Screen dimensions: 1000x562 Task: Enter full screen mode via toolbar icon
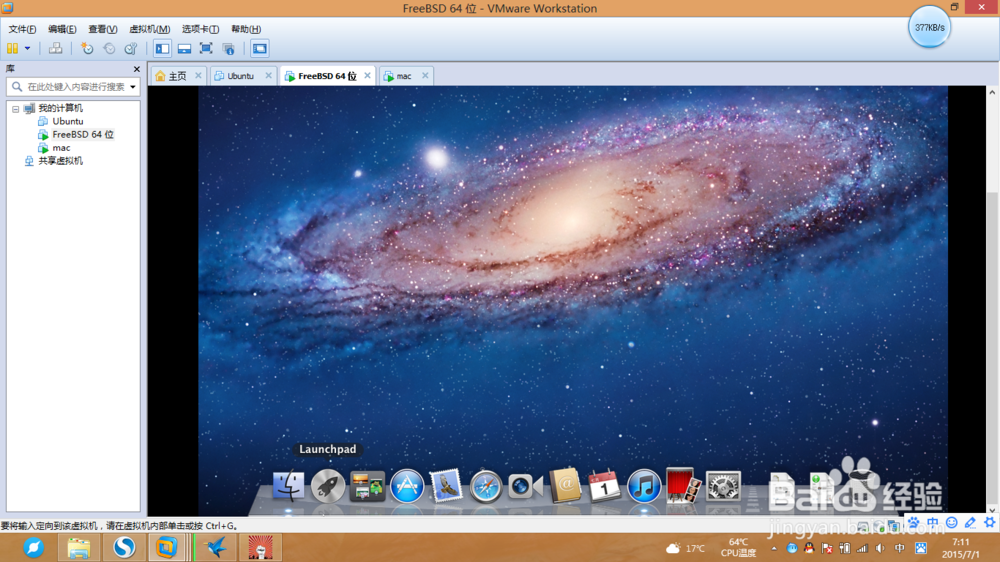206,48
